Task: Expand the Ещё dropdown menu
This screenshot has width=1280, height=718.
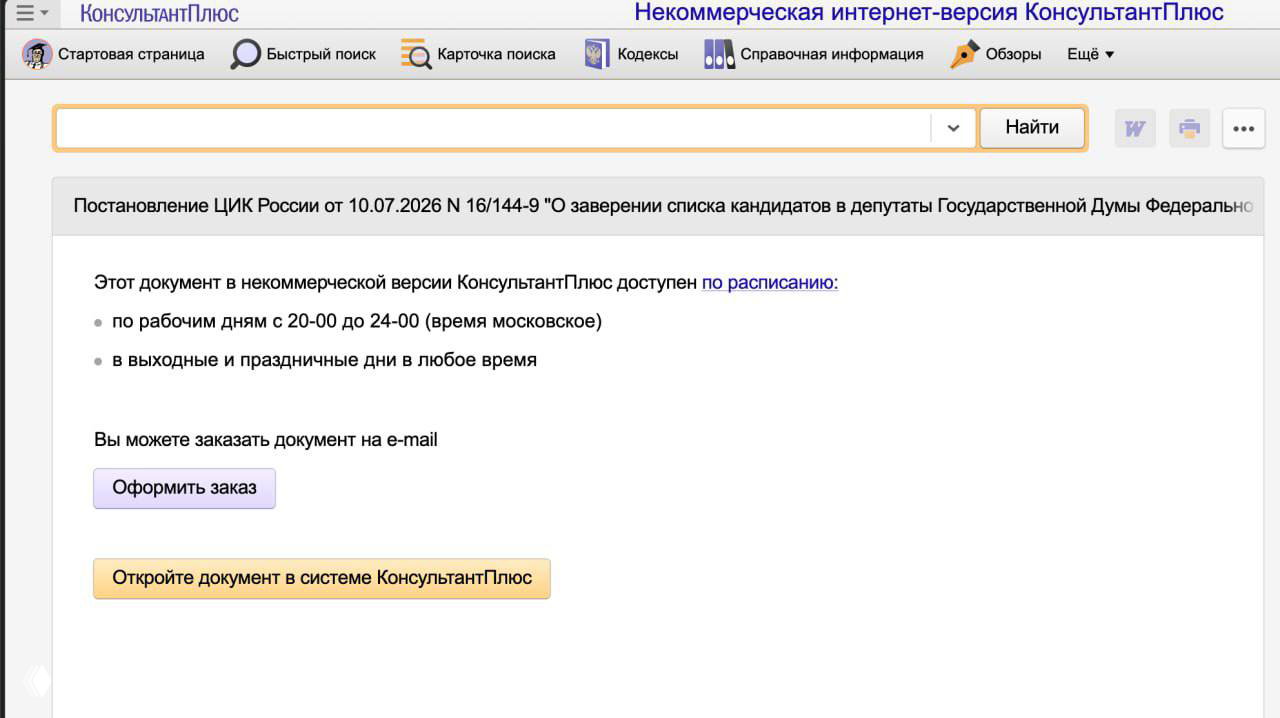Action: click(x=1090, y=54)
